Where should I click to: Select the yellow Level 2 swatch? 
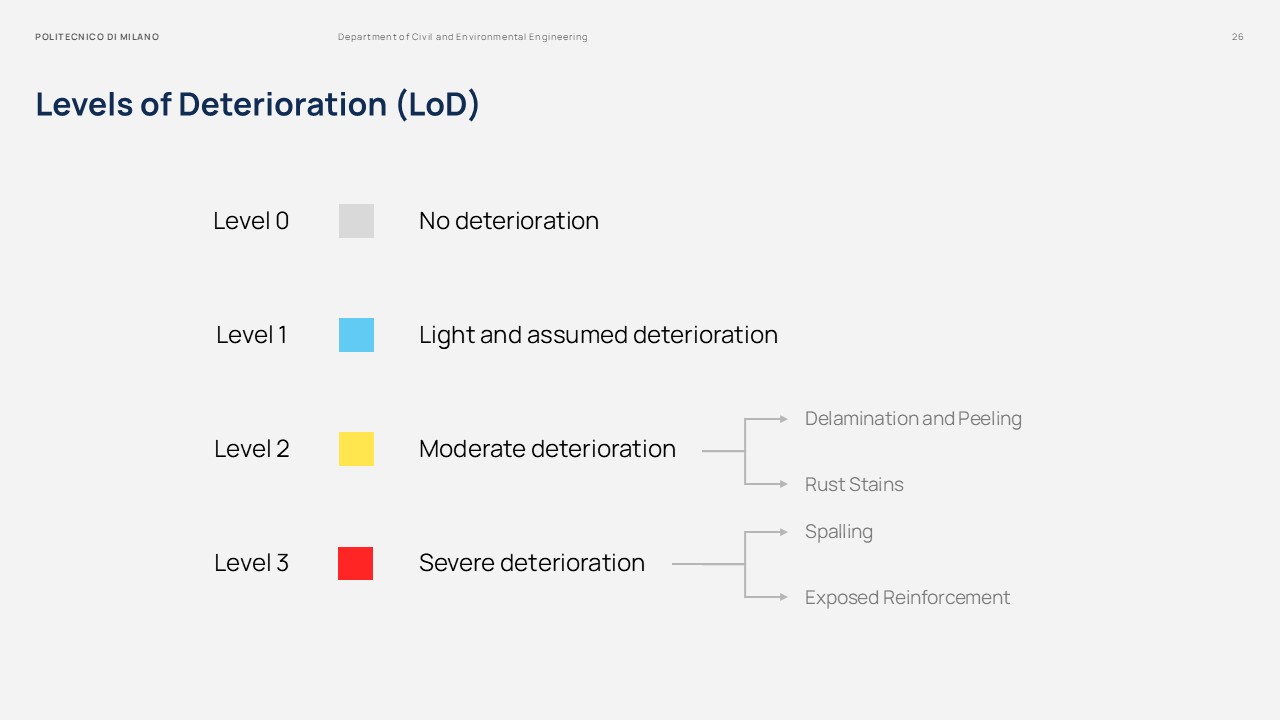pyautogui.click(x=356, y=449)
